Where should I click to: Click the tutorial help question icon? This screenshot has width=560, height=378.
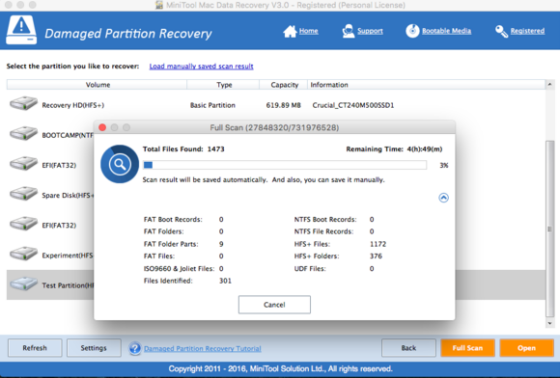135,348
